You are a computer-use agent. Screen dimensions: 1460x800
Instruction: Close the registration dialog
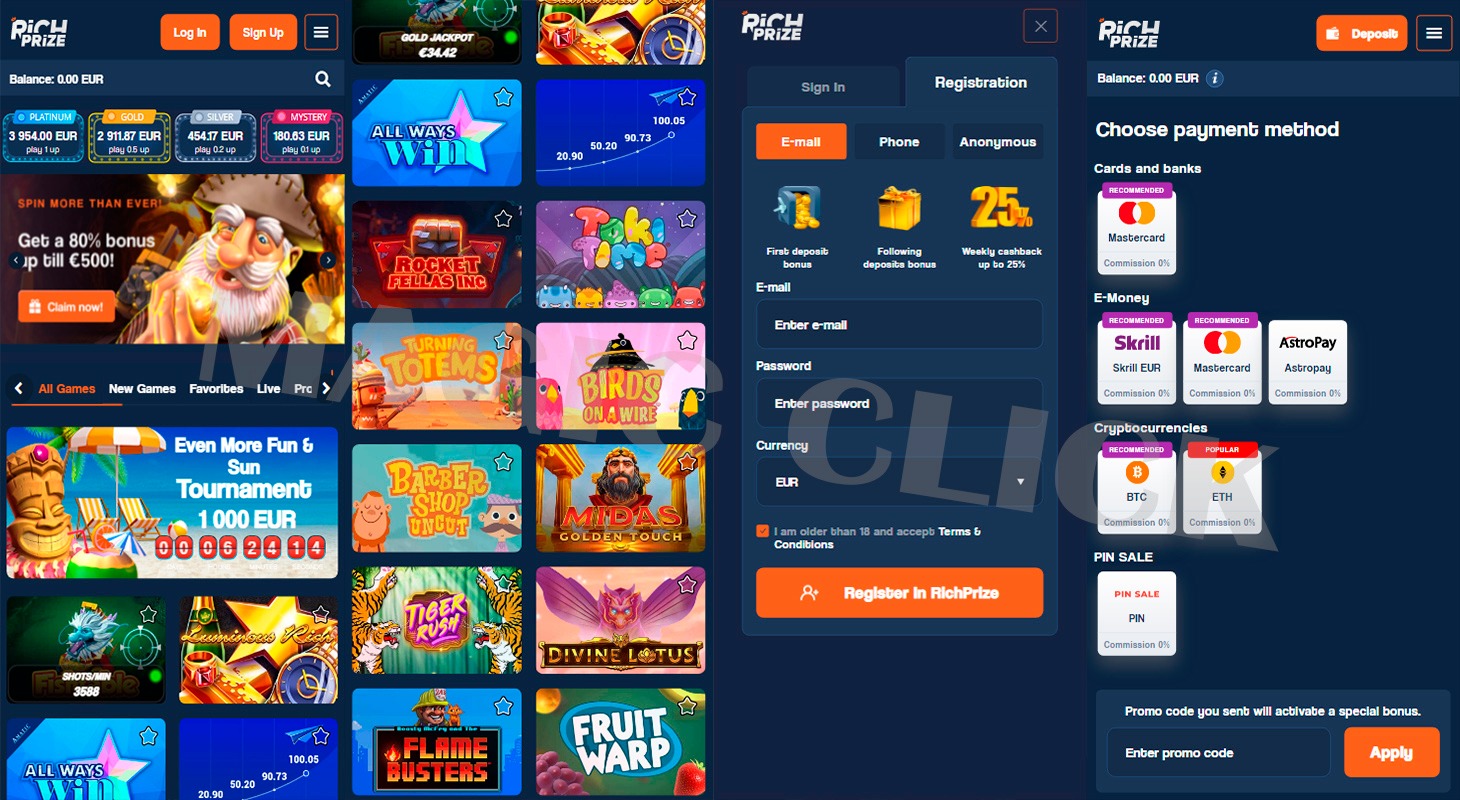pyautogui.click(x=1040, y=26)
